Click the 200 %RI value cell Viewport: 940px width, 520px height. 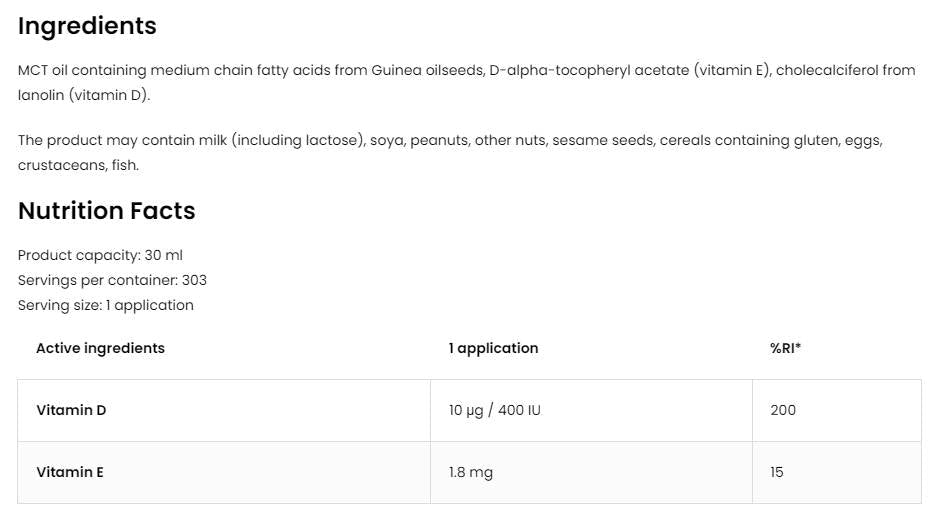(783, 410)
